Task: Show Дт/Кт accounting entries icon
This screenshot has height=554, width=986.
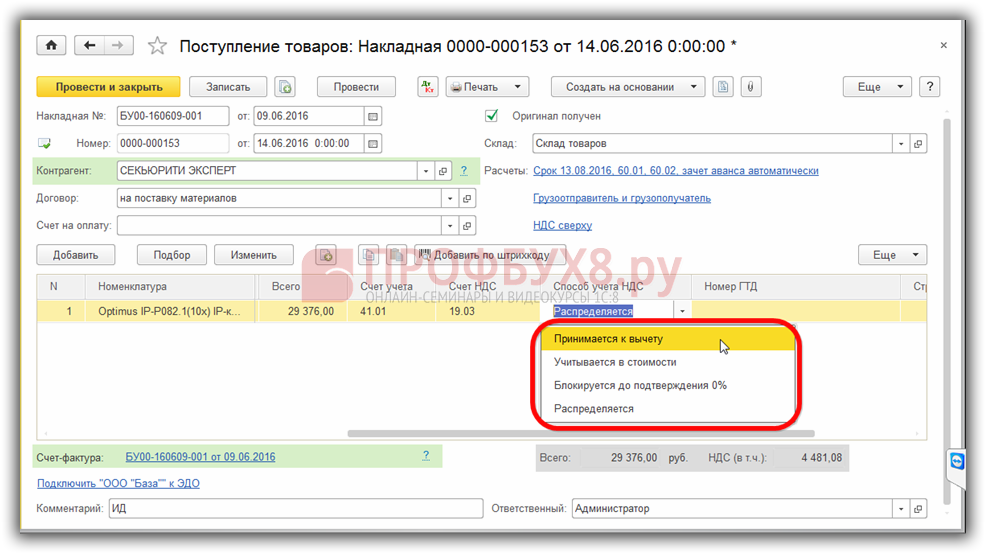Action: 427,87
